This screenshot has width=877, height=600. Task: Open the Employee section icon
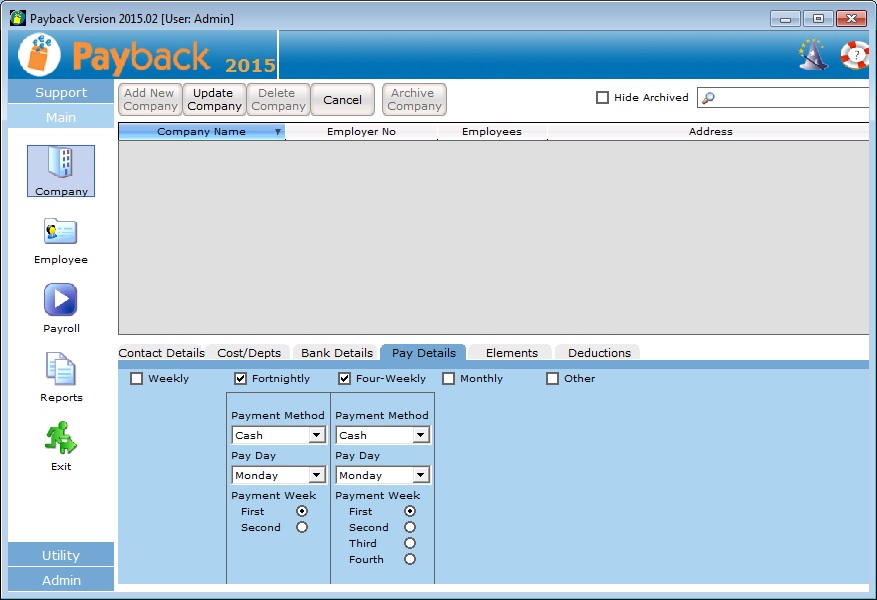61,233
